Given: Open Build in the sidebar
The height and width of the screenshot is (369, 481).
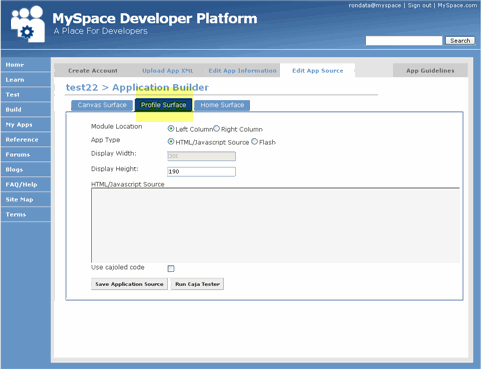Looking at the screenshot, I should [26, 110].
